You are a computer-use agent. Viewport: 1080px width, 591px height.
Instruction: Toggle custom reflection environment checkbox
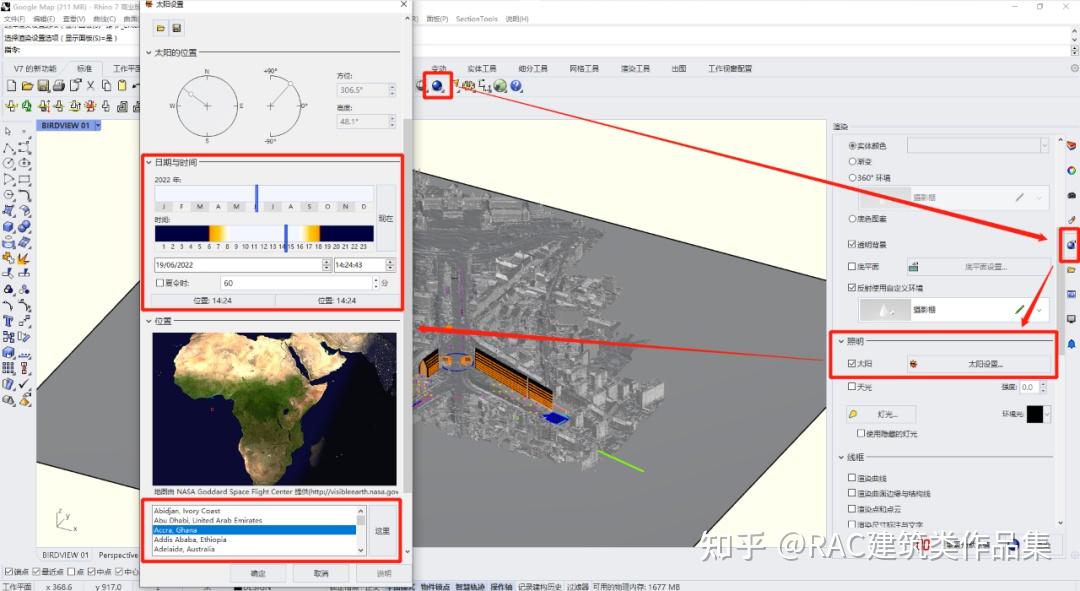[852, 287]
